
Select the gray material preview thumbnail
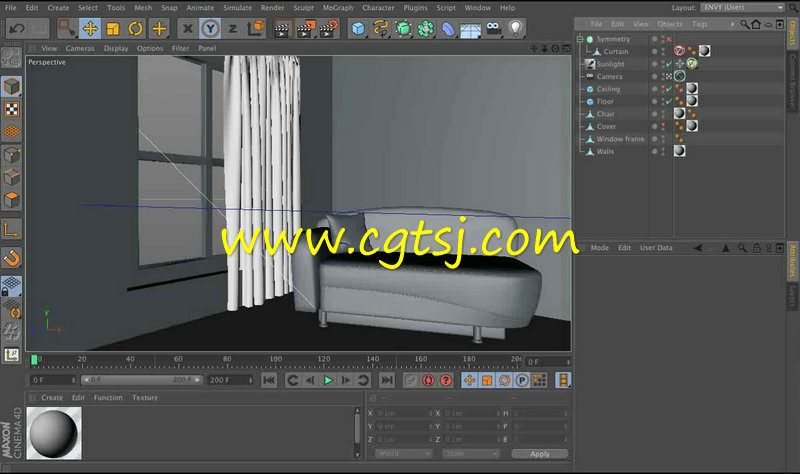(54, 433)
